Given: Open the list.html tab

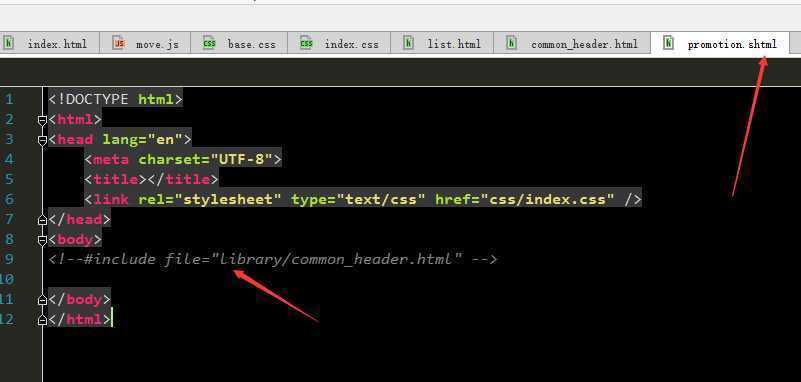Looking at the screenshot, I should tap(442, 43).
